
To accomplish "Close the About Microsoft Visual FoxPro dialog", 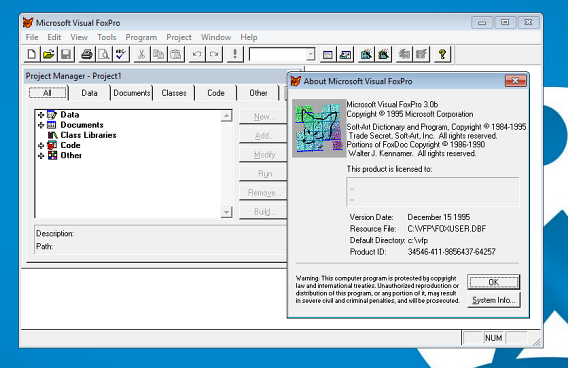I will pos(515,80).
